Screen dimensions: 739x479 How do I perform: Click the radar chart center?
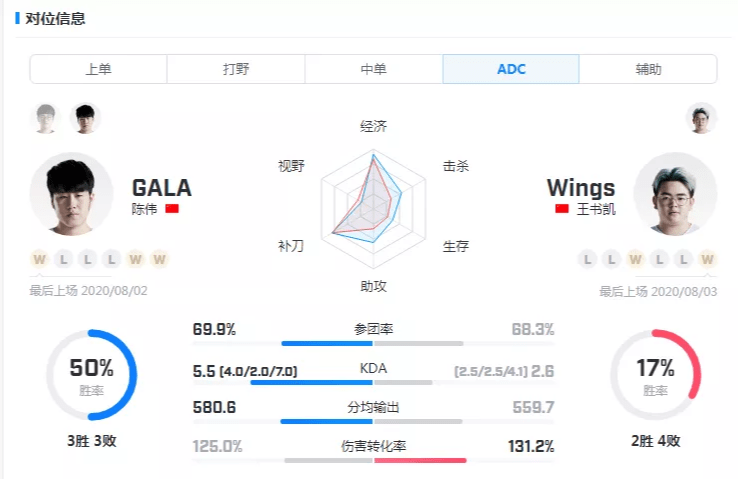tap(374, 207)
